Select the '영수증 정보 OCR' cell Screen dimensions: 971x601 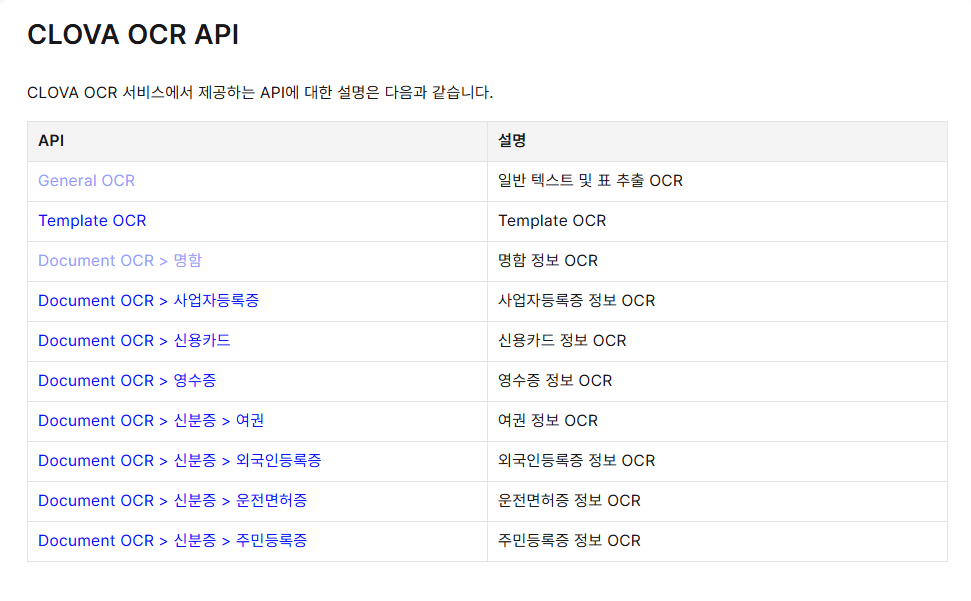coord(717,381)
